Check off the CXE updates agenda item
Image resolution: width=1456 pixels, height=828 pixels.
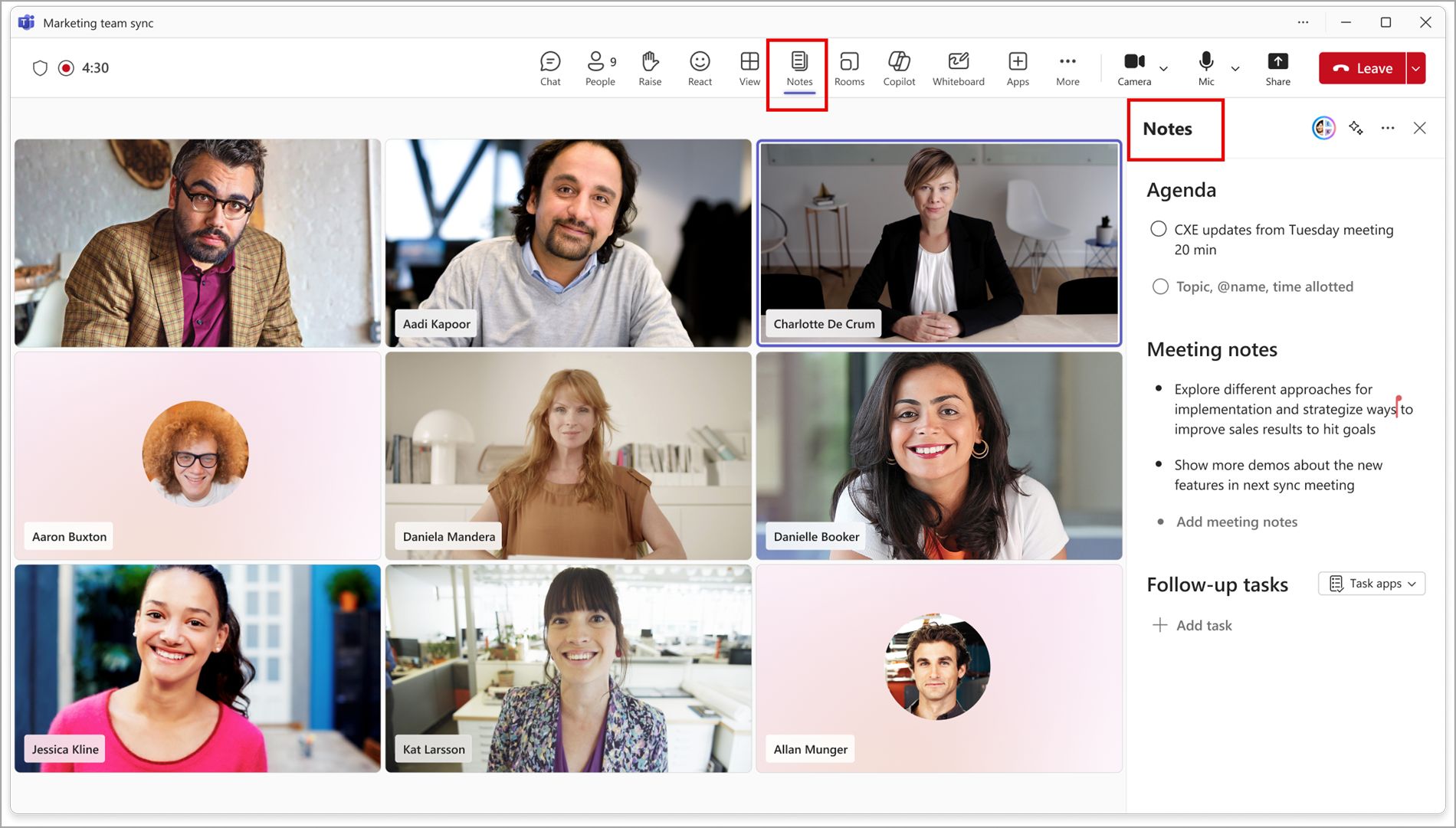pos(1159,229)
